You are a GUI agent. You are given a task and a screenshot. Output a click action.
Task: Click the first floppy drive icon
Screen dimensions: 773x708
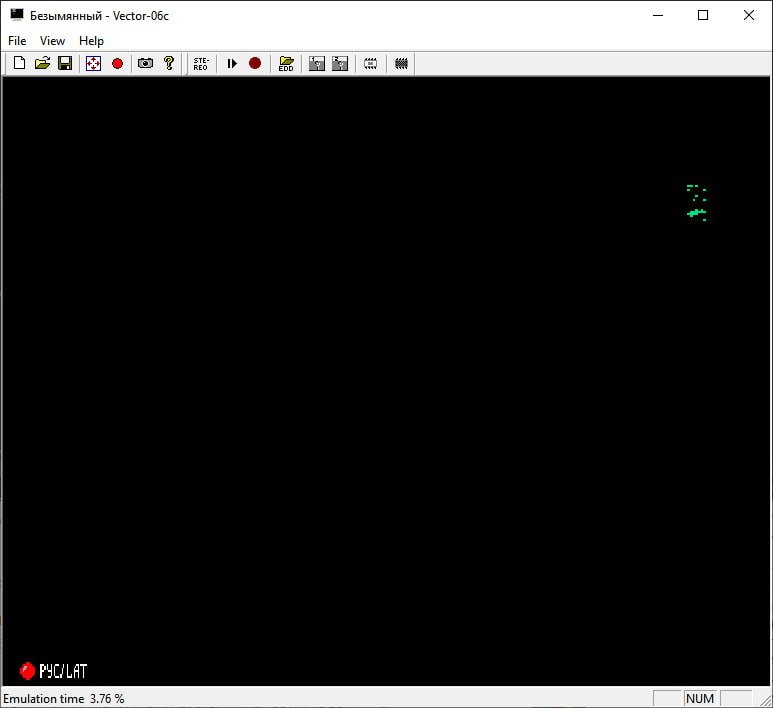tap(317, 63)
